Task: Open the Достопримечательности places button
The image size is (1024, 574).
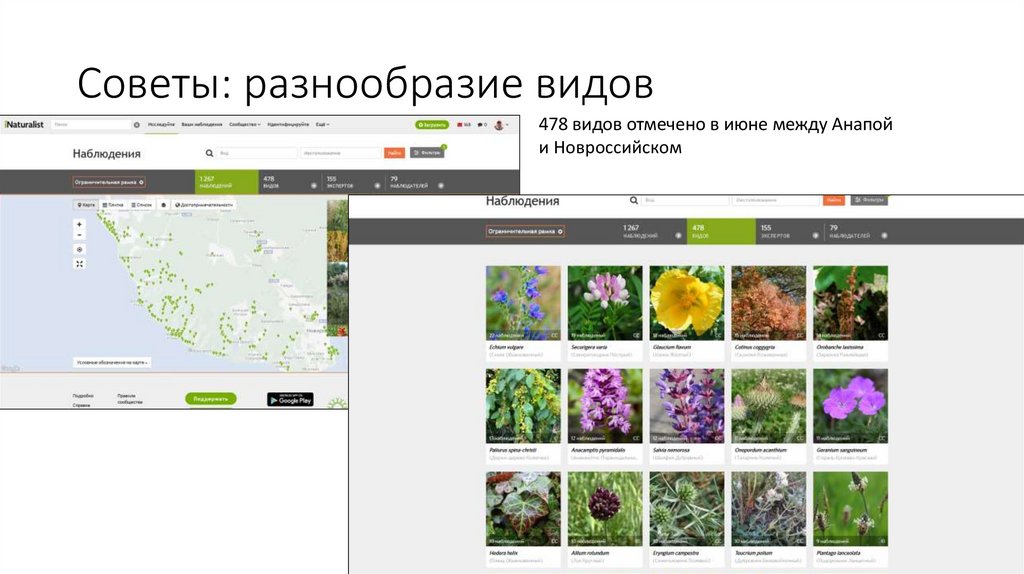Action: click(x=204, y=205)
